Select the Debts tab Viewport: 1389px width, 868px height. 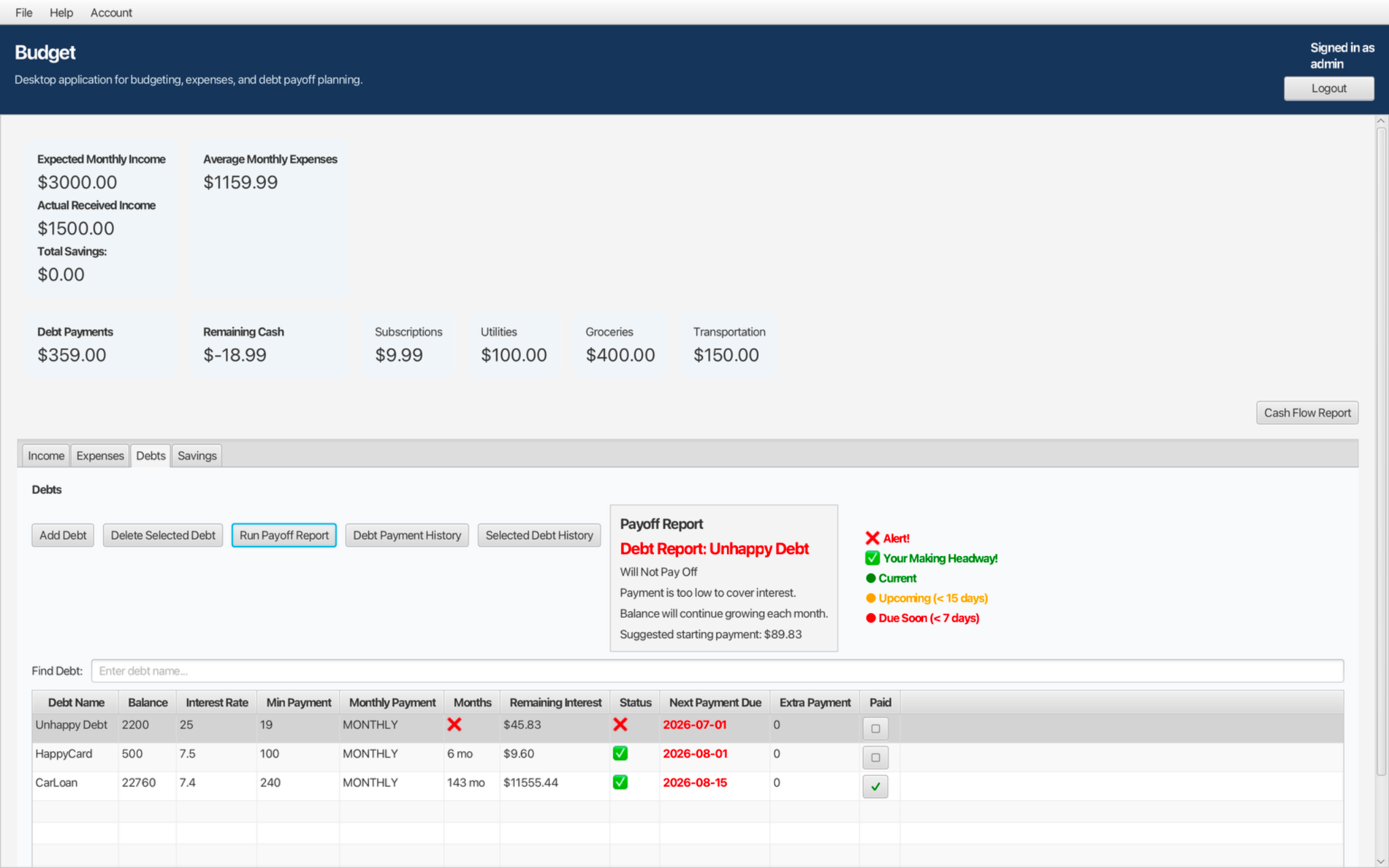(151, 456)
